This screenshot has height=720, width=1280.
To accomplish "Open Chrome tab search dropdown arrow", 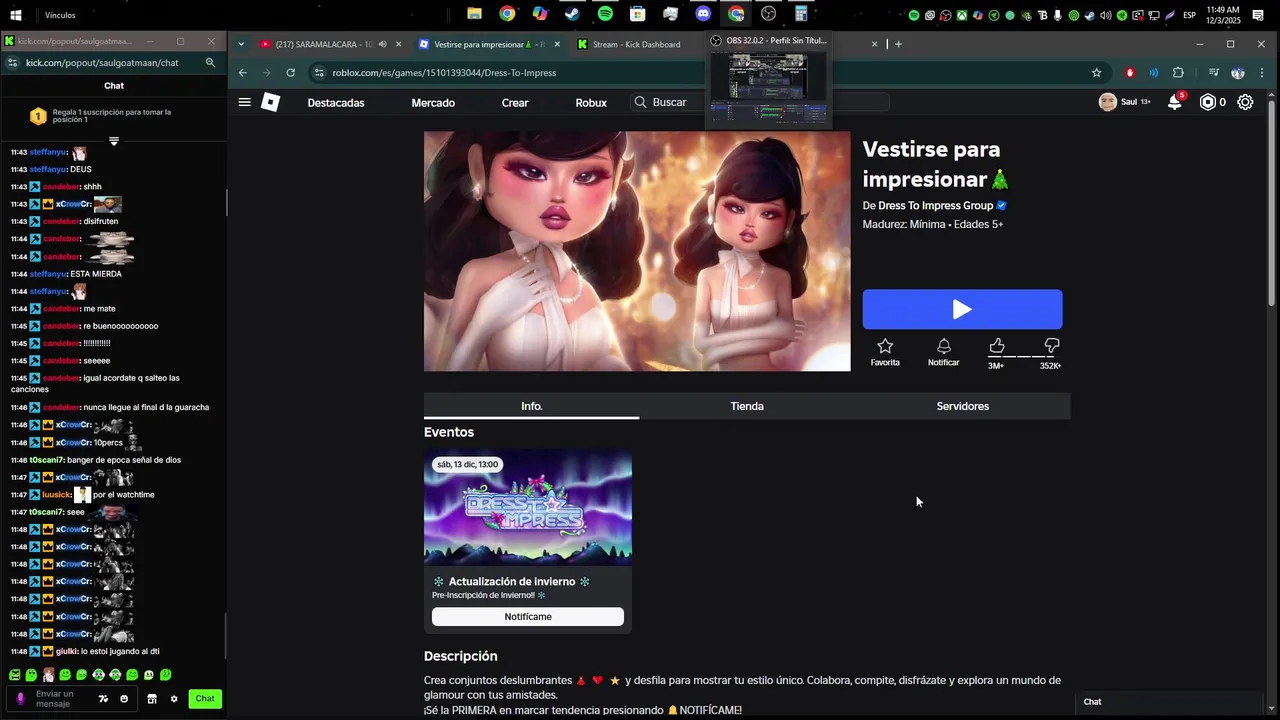I will (x=241, y=44).
